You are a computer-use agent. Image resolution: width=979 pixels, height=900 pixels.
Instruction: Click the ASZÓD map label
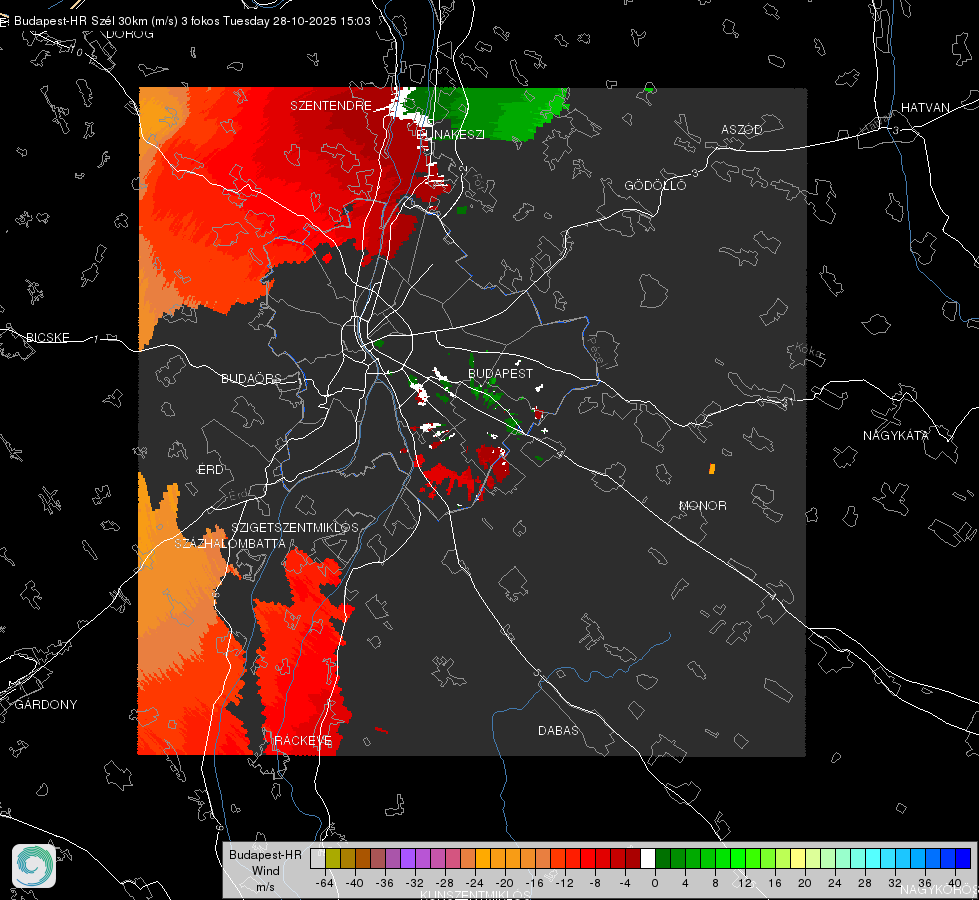point(742,129)
